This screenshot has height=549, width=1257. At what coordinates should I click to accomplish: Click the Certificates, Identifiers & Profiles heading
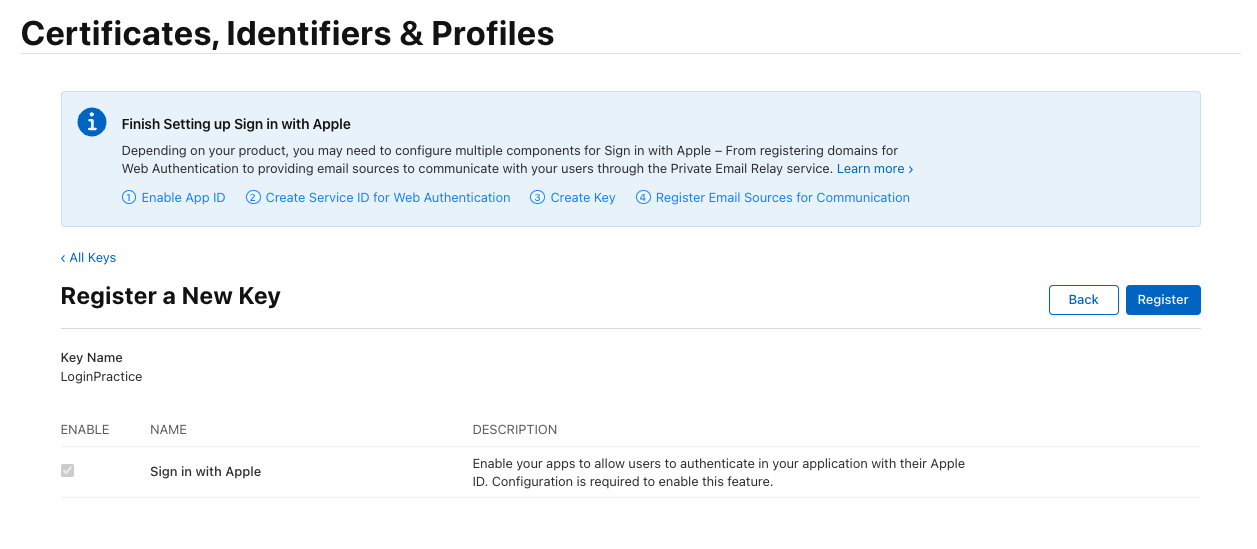[288, 33]
